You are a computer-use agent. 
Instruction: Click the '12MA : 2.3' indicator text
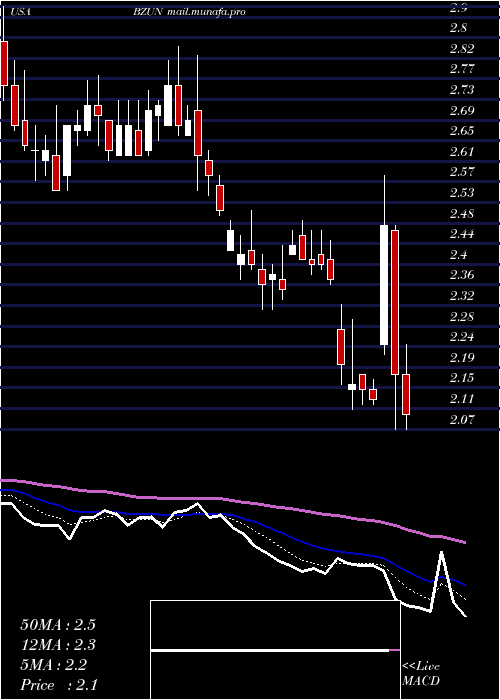(x=58, y=645)
